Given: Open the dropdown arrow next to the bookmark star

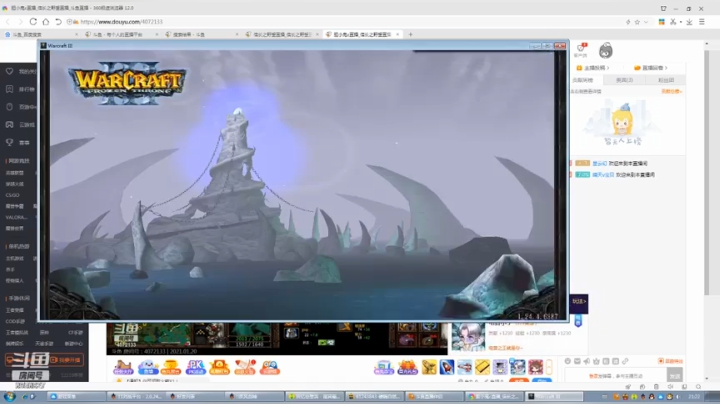Looking at the screenshot, I should (646, 22).
